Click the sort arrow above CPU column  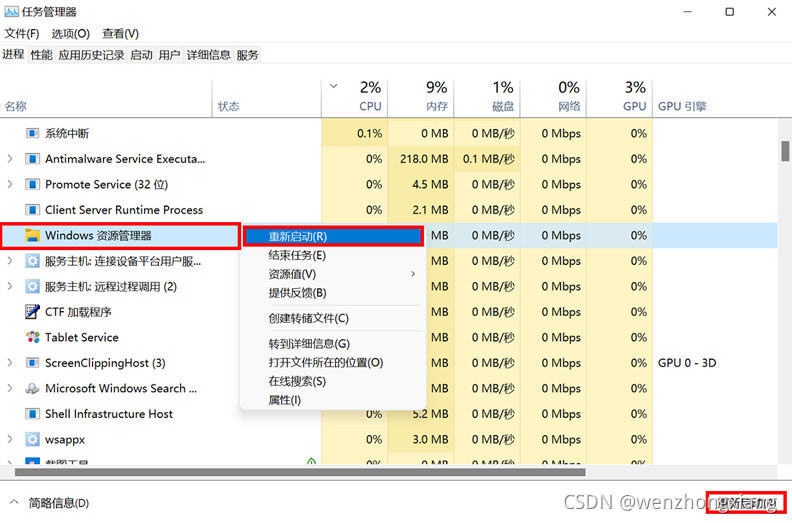coord(333,86)
